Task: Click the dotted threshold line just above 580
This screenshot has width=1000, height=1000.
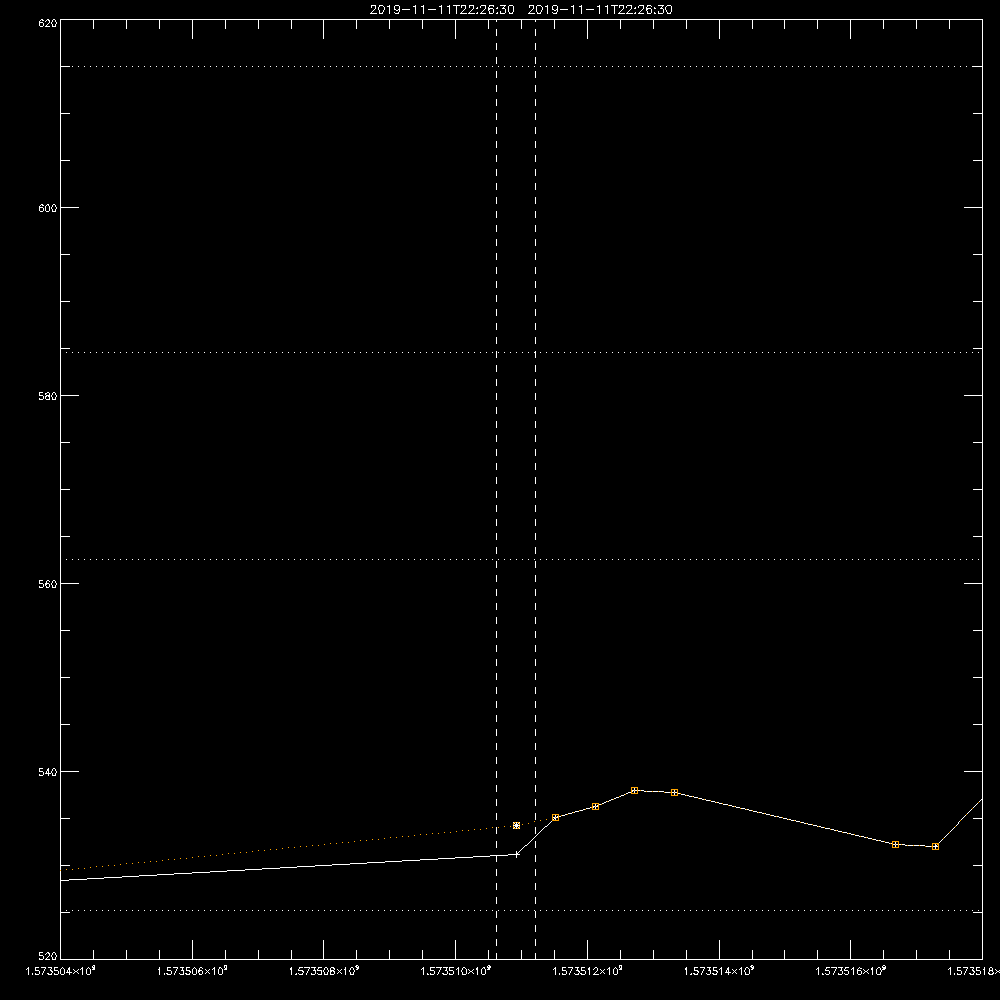Action: [521, 352]
